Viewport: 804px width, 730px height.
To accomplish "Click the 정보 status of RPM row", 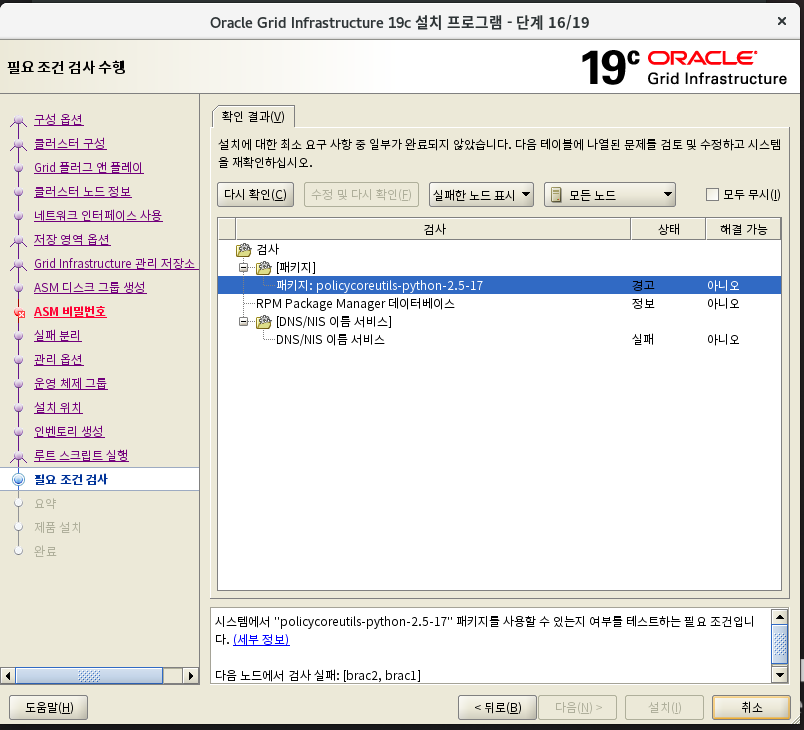I will point(643,303).
